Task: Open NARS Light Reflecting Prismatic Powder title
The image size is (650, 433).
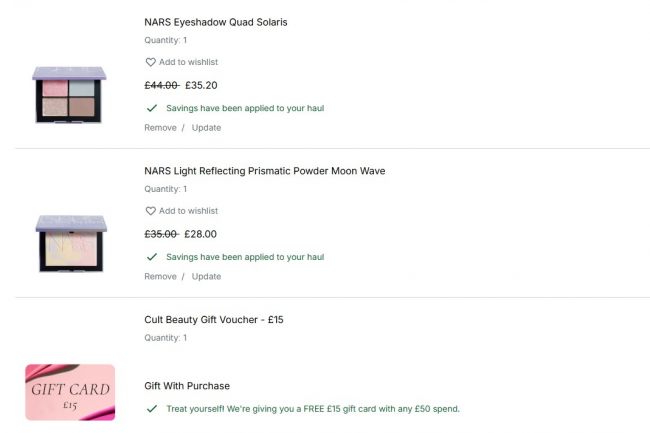Action: coord(264,171)
